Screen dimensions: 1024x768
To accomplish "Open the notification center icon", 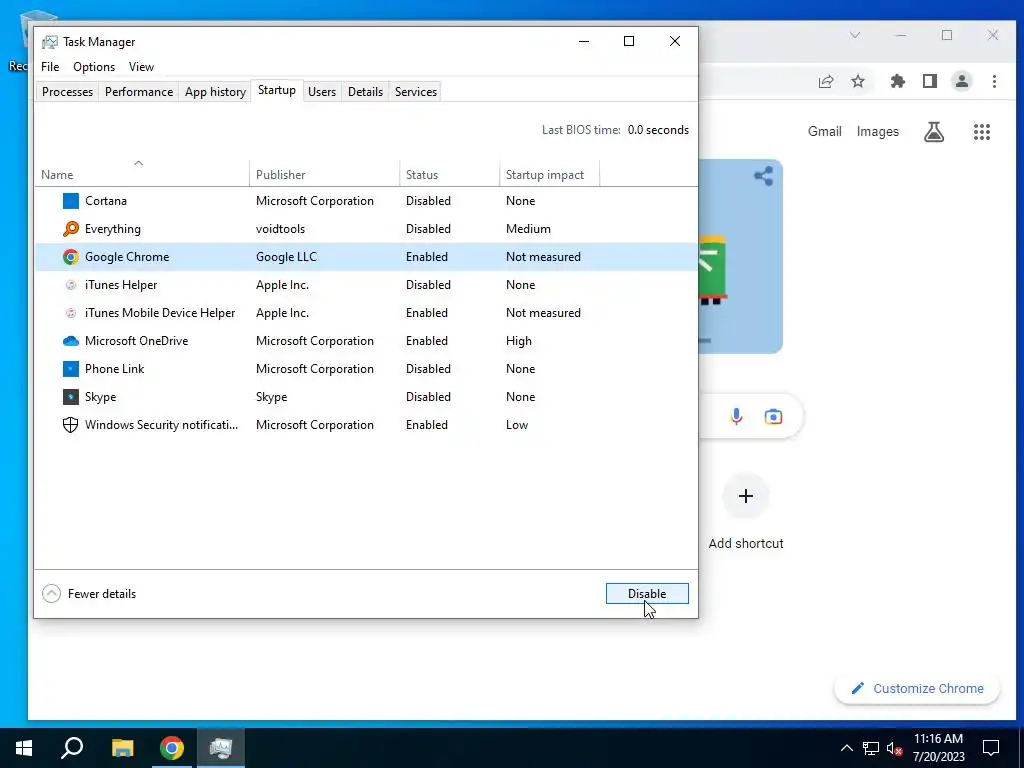I will click(x=991, y=748).
